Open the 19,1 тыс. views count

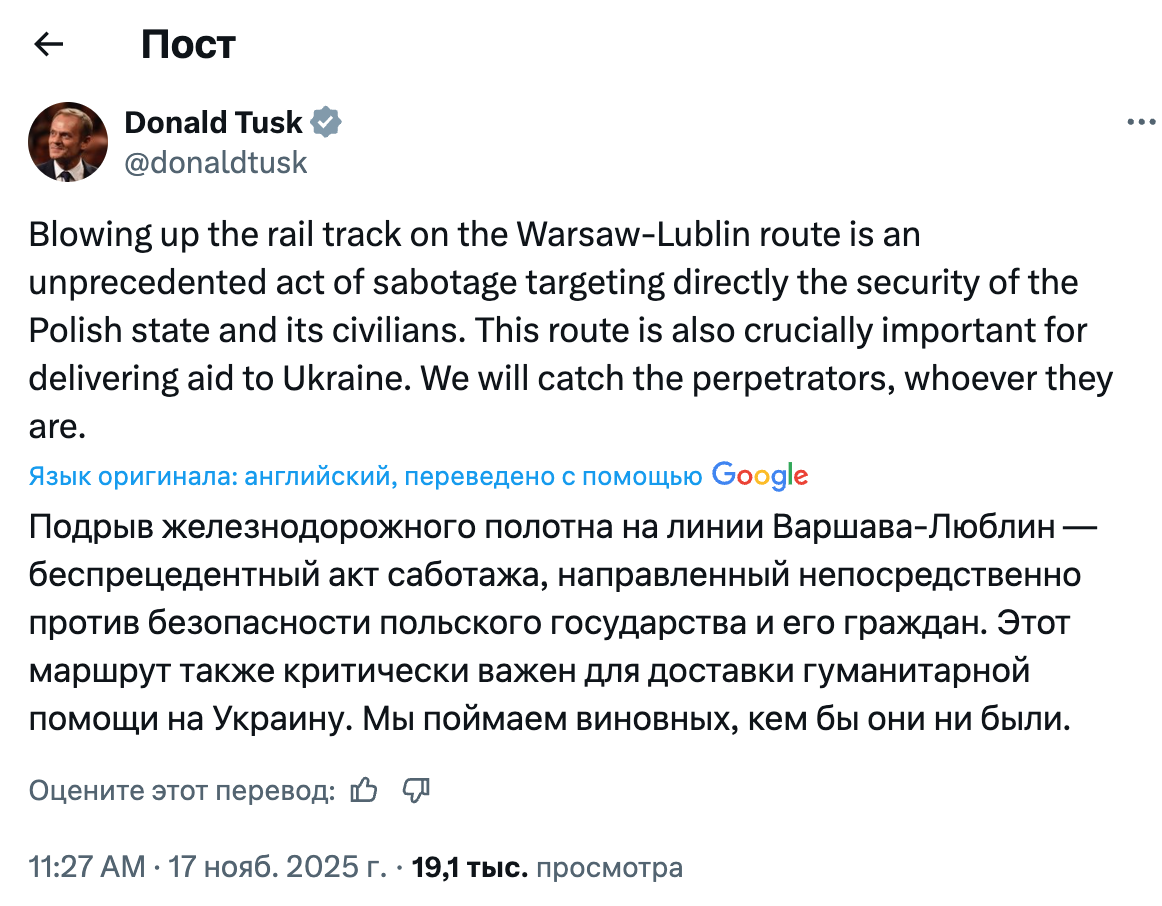coord(469,867)
